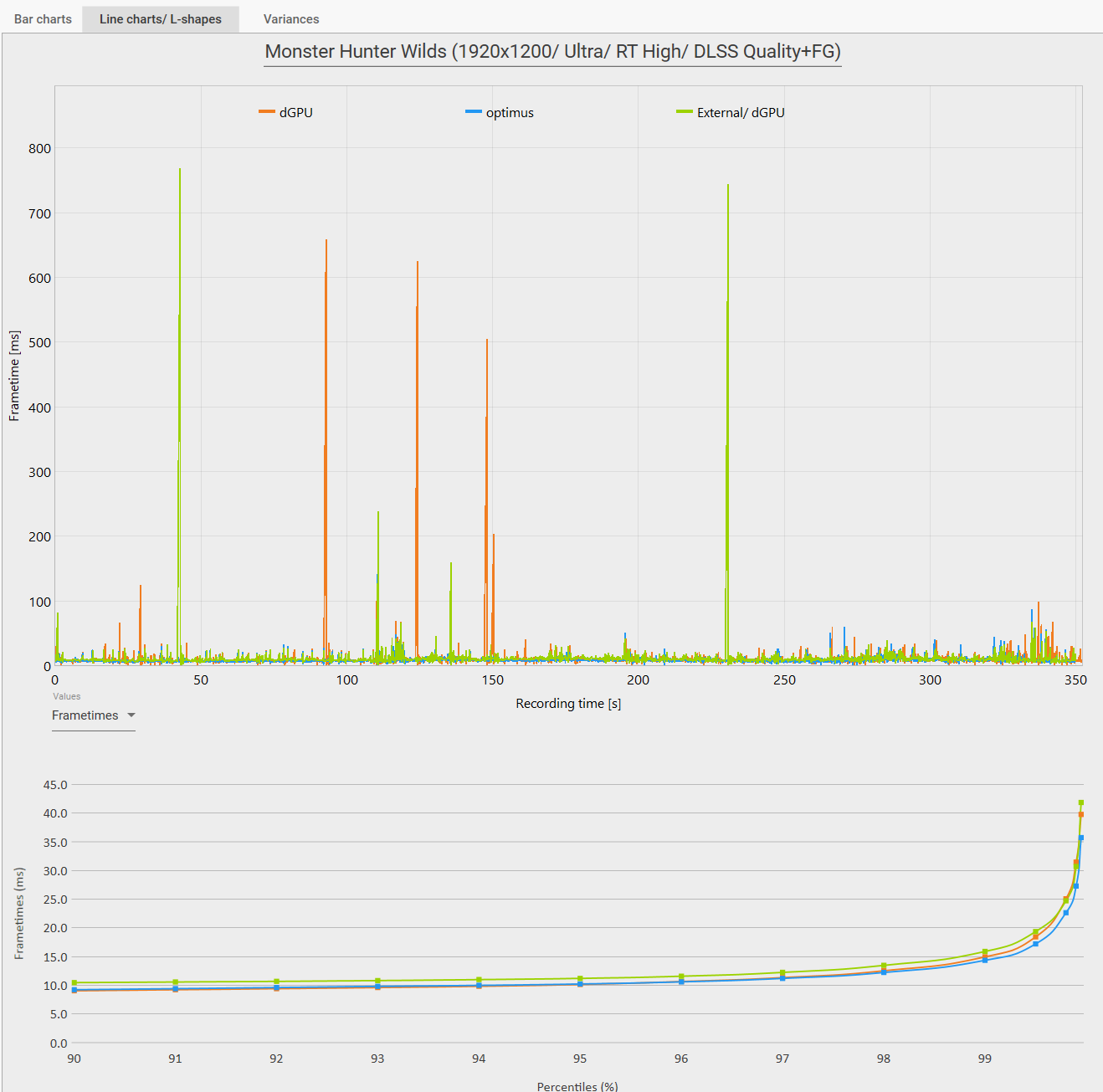Click the 15.0 label on lower chart
The height and width of the screenshot is (1092, 1103).
[x=55, y=957]
